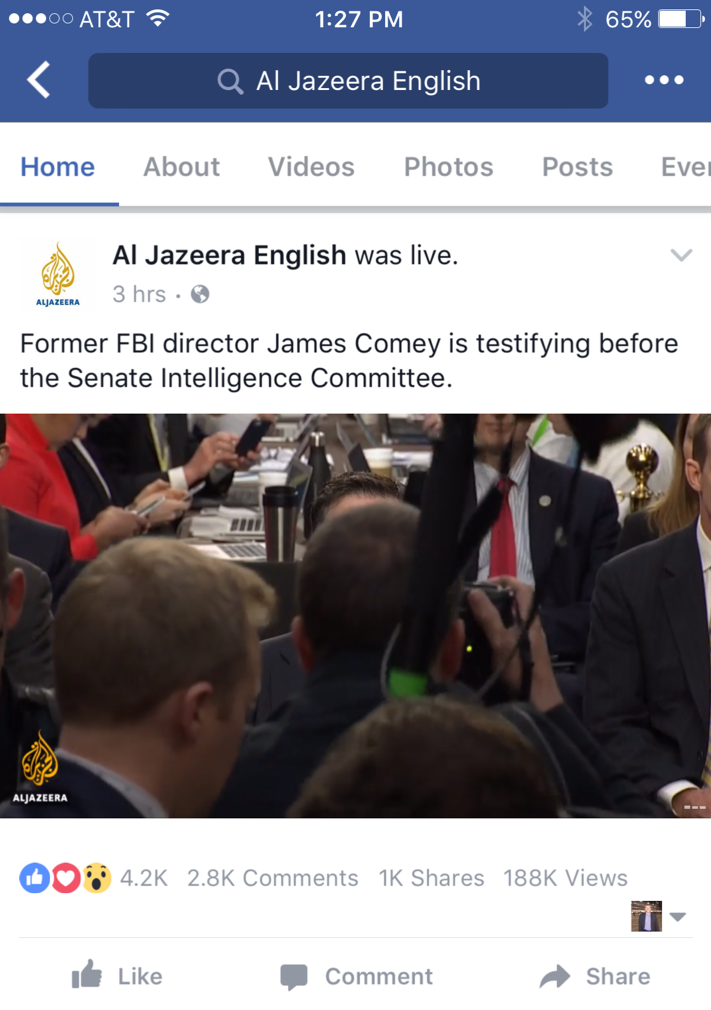Screen dimensions: 711x1010
Task: Tap the wow face reaction icon
Action: point(97,877)
